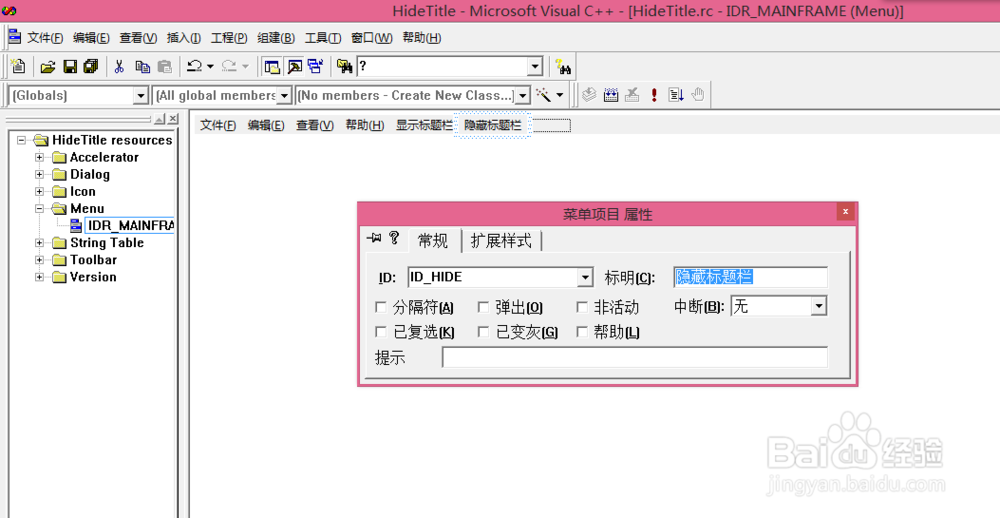Image resolution: width=1000 pixels, height=518 pixels.
Task: Save the file using floppy disk icon
Action: coord(70,66)
